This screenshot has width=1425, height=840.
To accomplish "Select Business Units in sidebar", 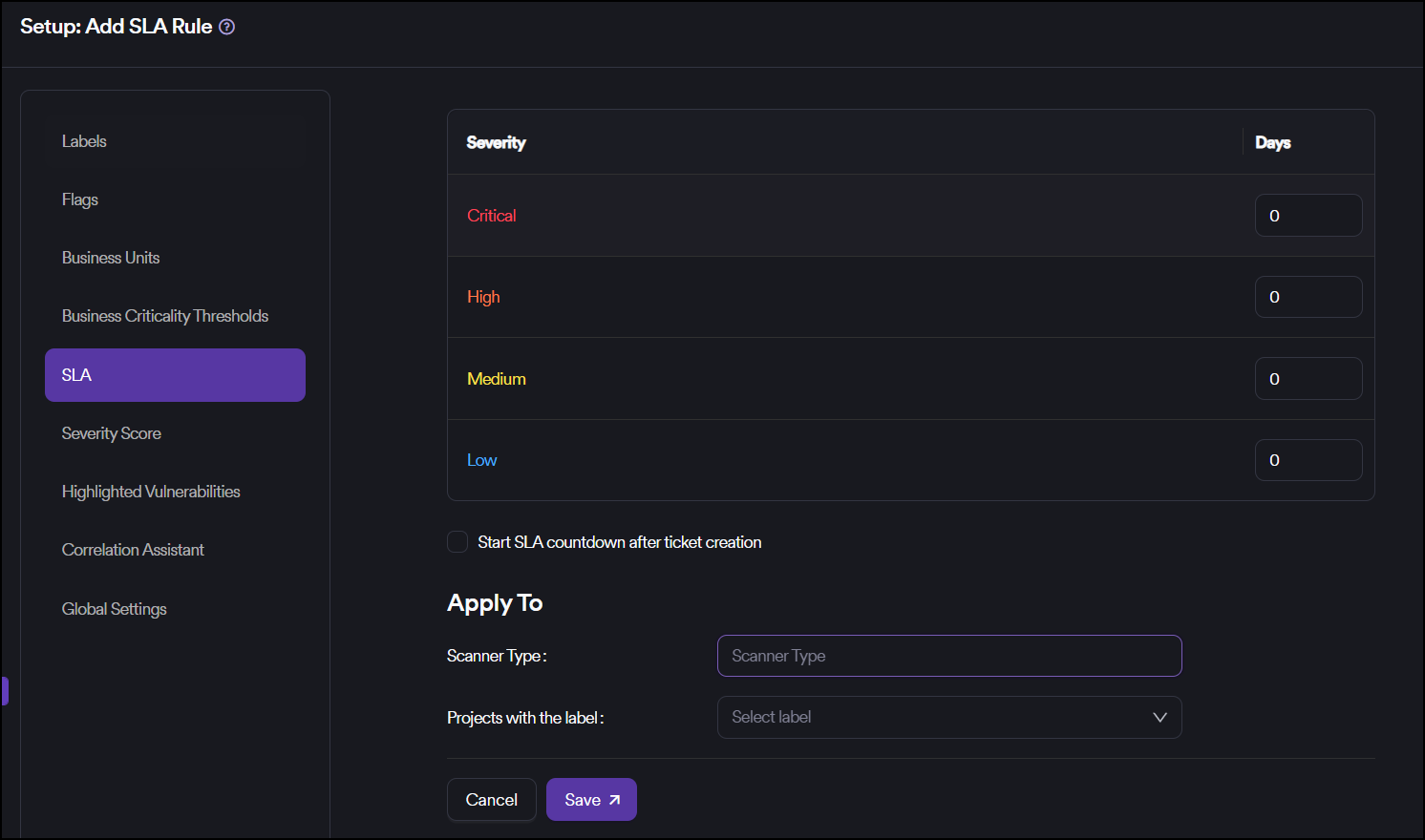I will (111, 258).
